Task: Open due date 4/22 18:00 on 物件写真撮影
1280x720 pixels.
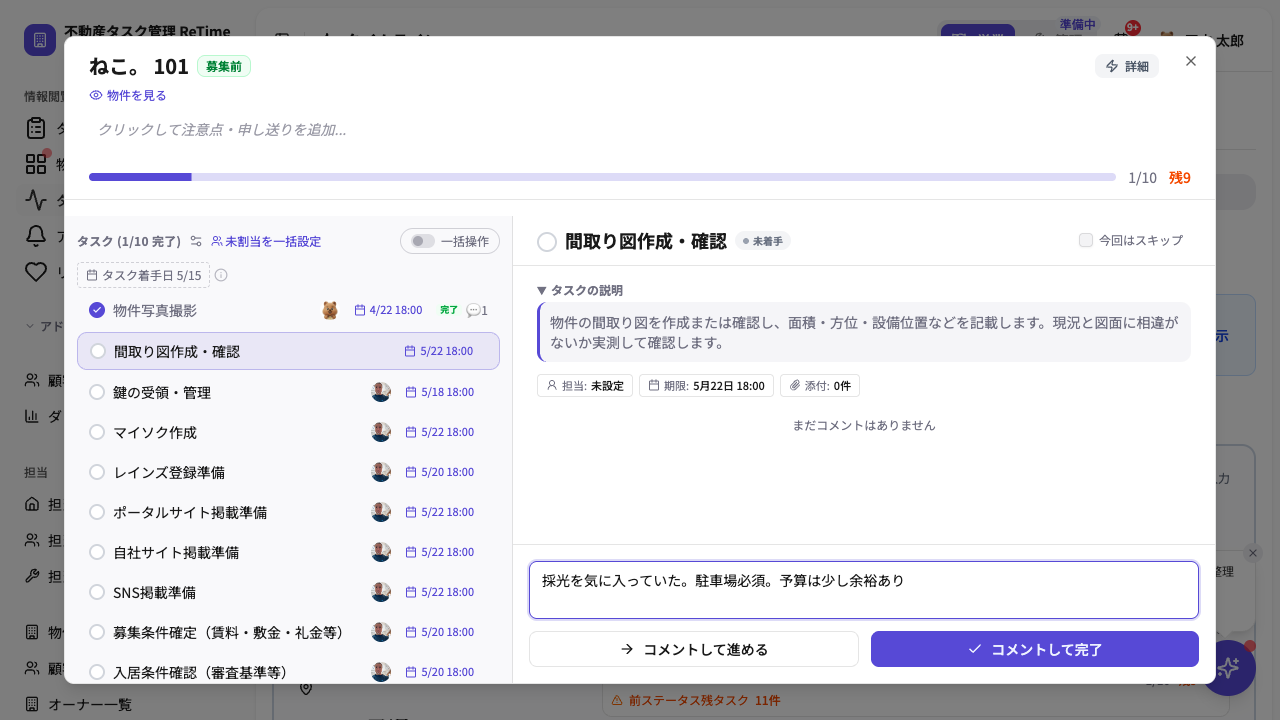Action: coord(388,310)
